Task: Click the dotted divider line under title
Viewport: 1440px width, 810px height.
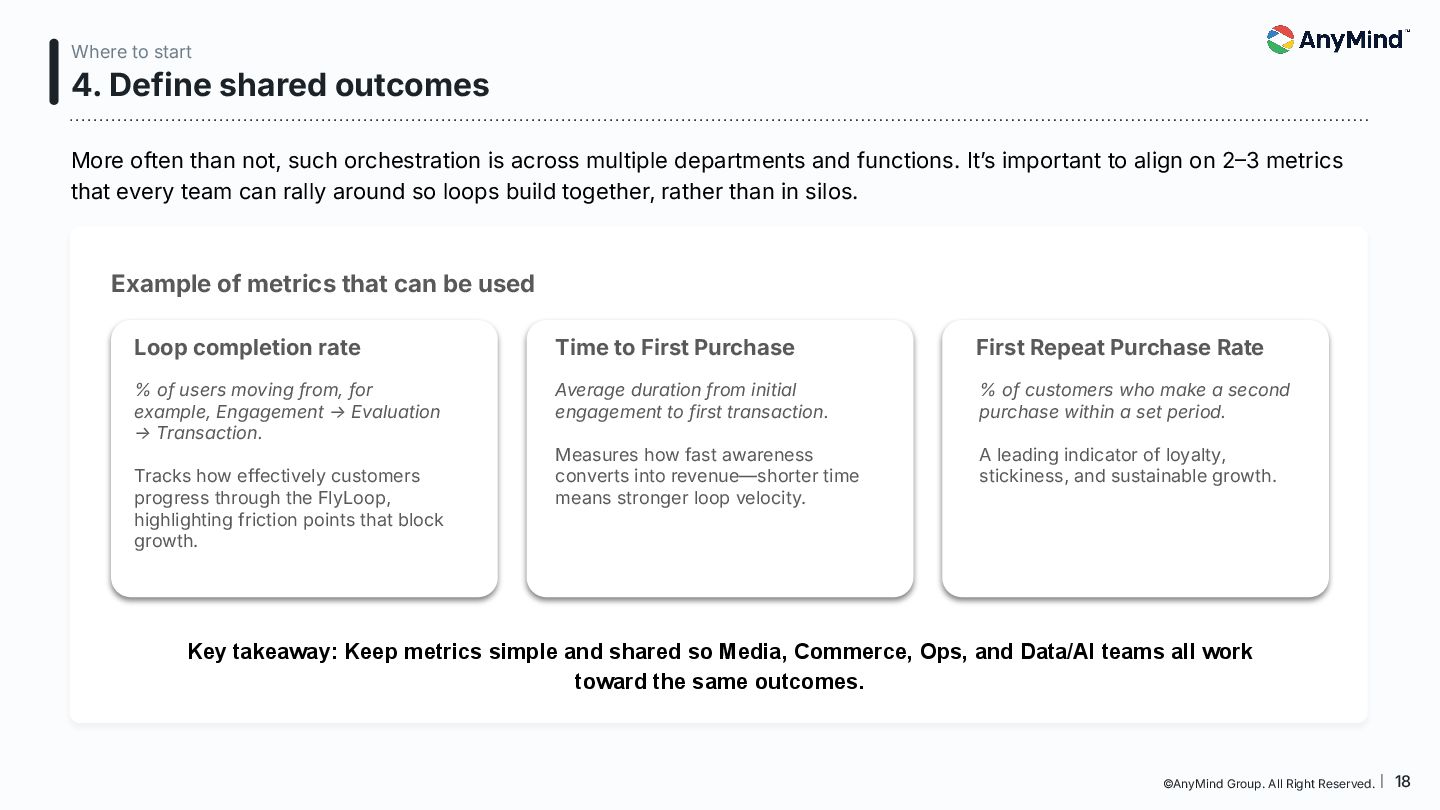Action: 718,120
